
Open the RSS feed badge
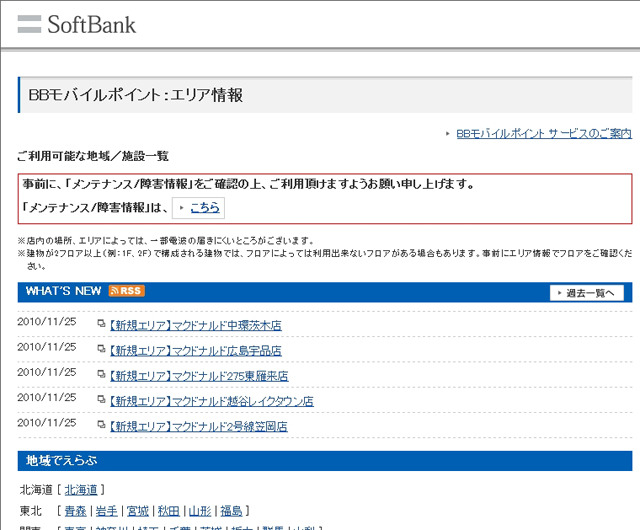[127, 291]
